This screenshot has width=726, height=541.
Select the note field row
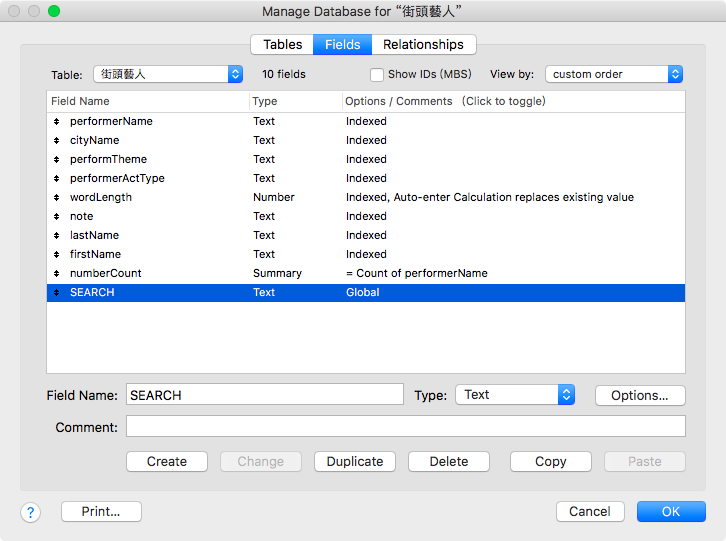(x=366, y=216)
